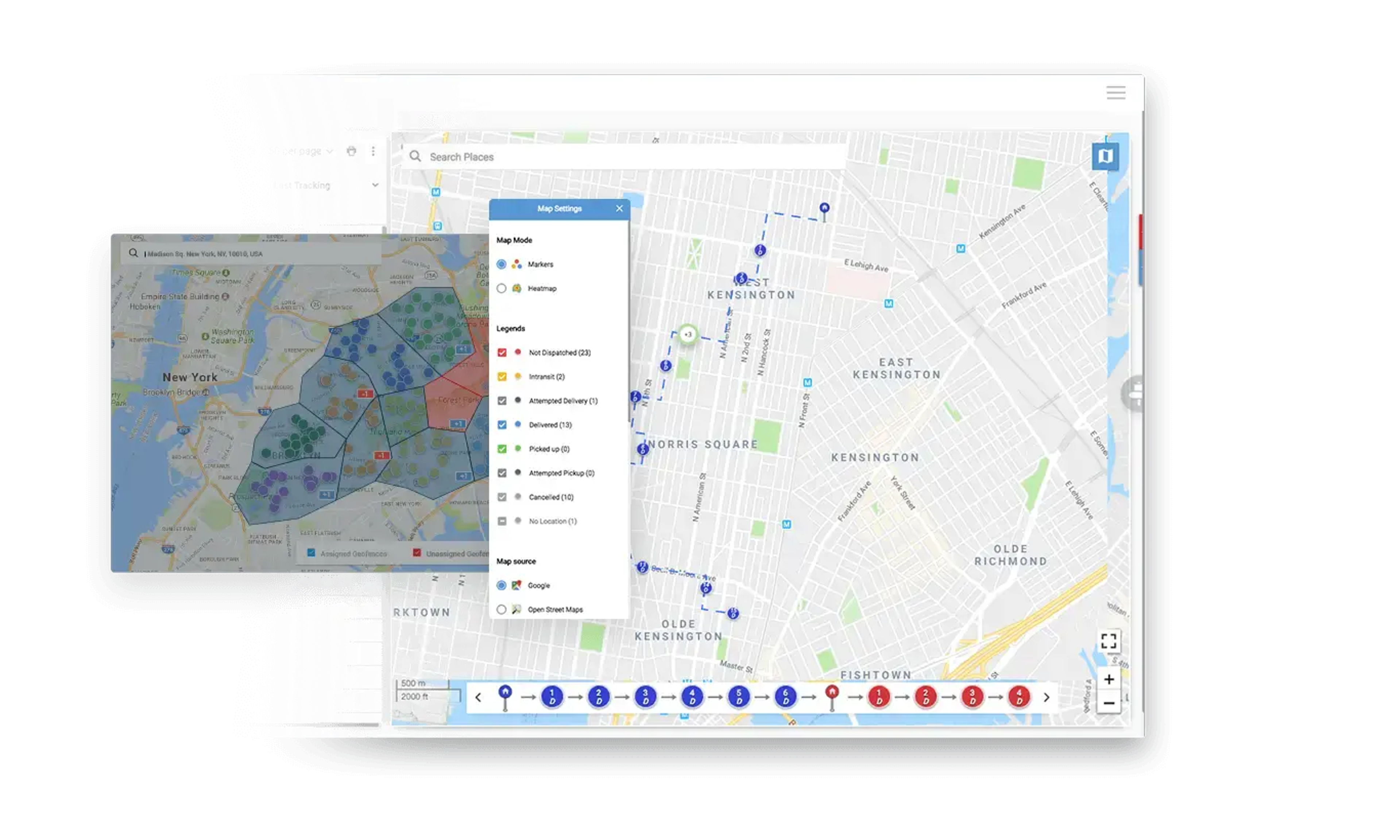Zoom out with the minus button
Screen dimensions: 1400x840
(1108, 704)
